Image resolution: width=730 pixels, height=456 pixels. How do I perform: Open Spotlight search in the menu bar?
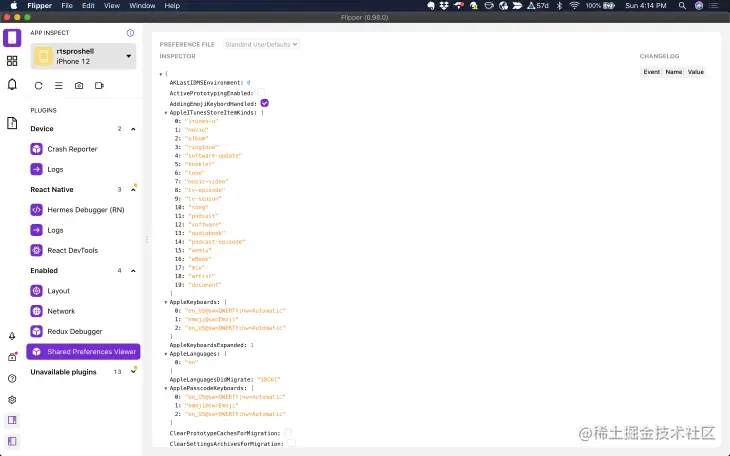click(x=682, y=6)
